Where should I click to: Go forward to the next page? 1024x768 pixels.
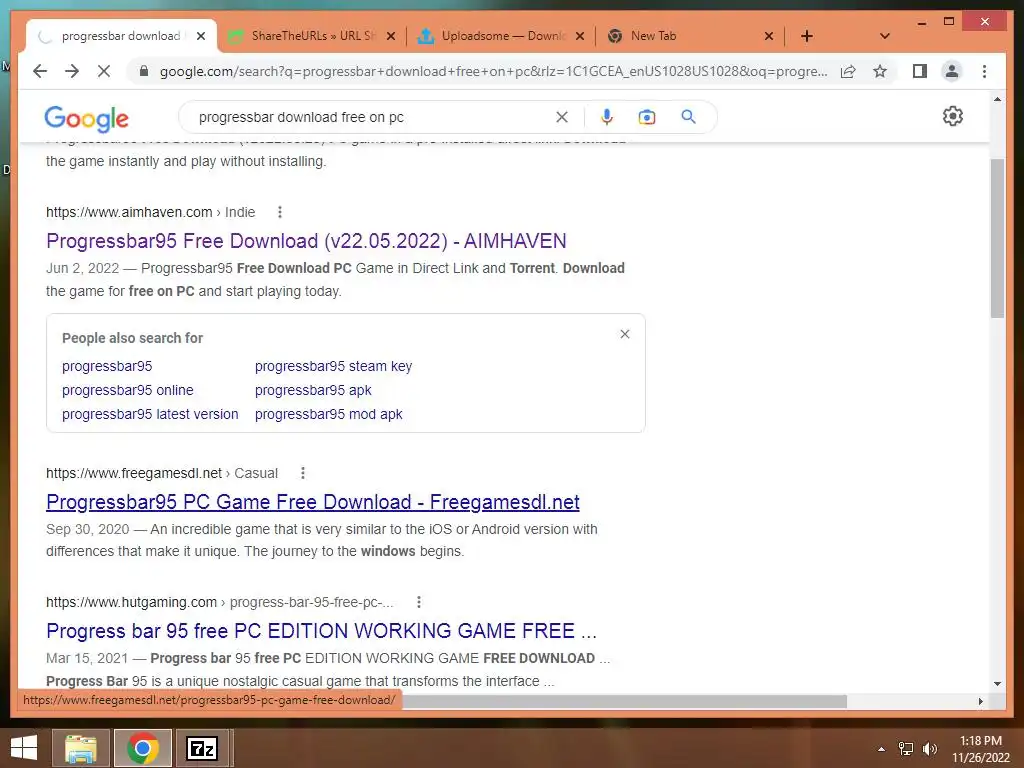pyautogui.click(x=72, y=71)
